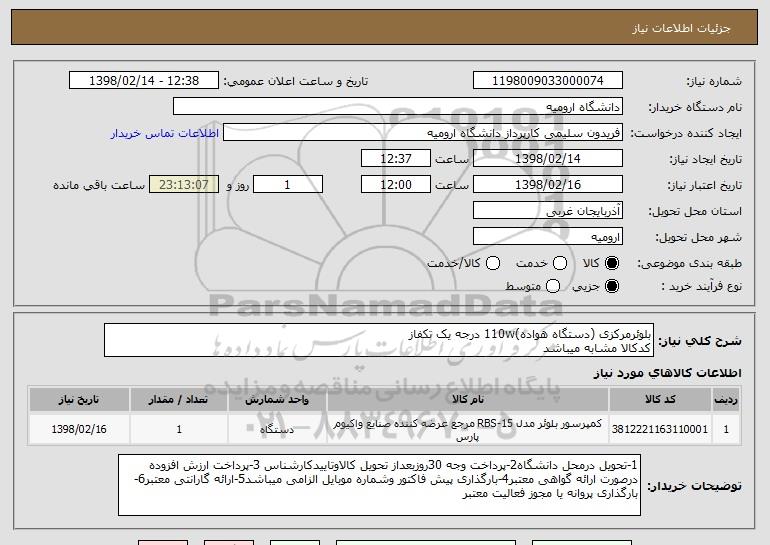Click the نام کالا column header
The width and height of the screenshot is (770, 545).
click(x=468, y=400)
